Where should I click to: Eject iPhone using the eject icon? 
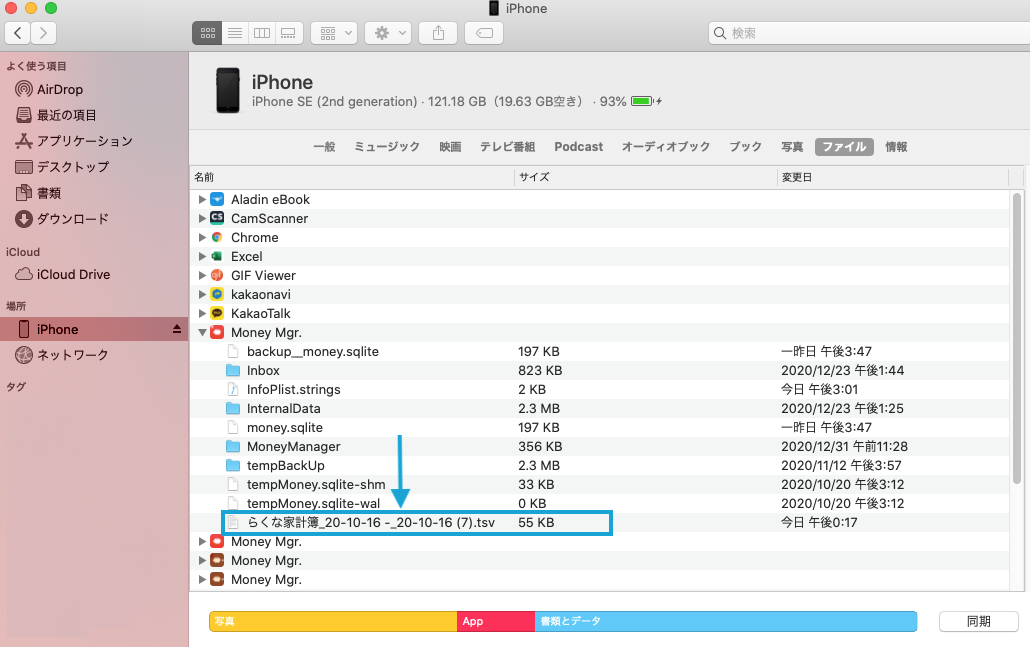coord(177,329)
